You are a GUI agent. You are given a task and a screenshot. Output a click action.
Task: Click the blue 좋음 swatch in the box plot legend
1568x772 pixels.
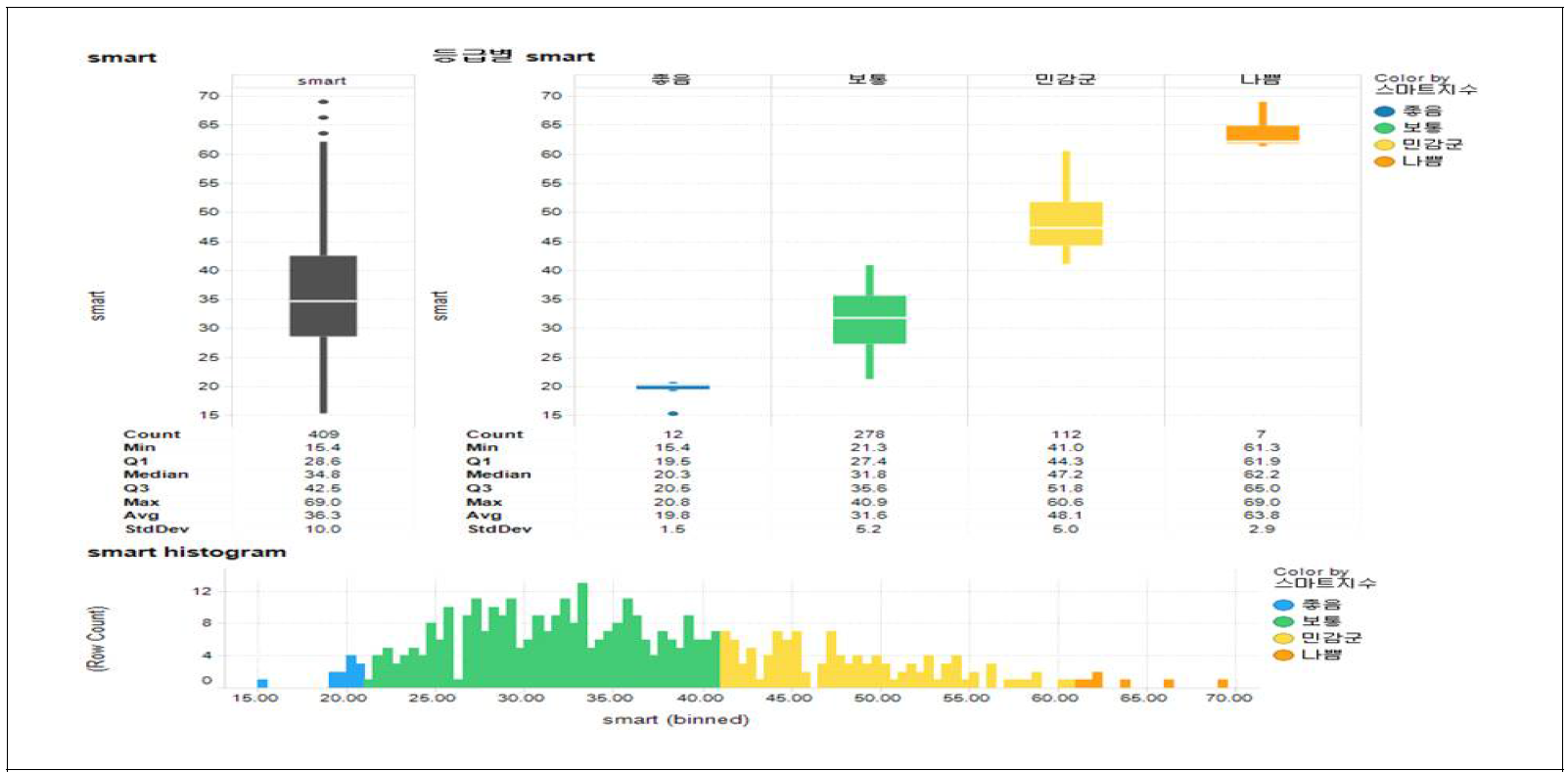click(1384, 112)
